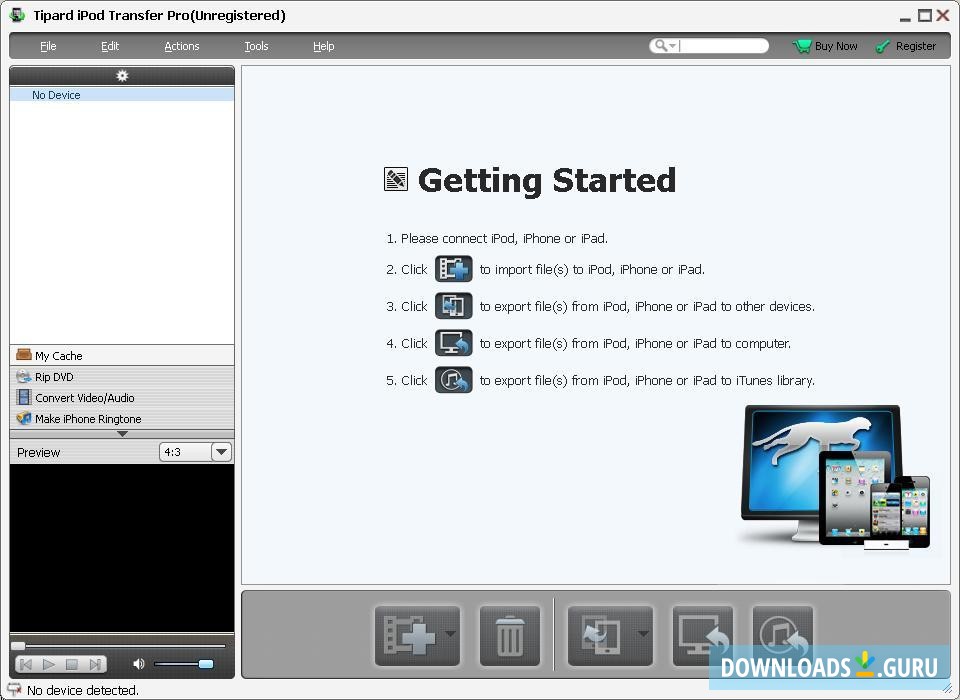
Task: Click the preview playback seek bar
Action: tap(119, 645)
